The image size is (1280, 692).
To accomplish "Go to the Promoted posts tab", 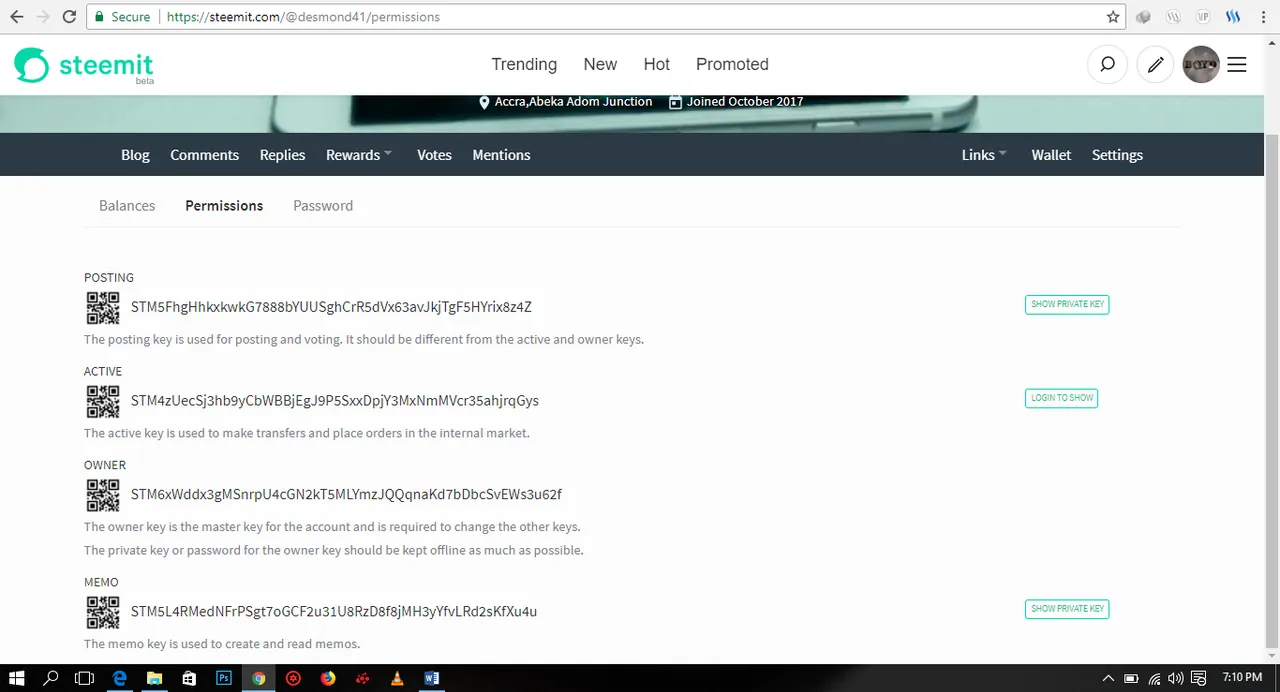I will click(x=732, y=64).
